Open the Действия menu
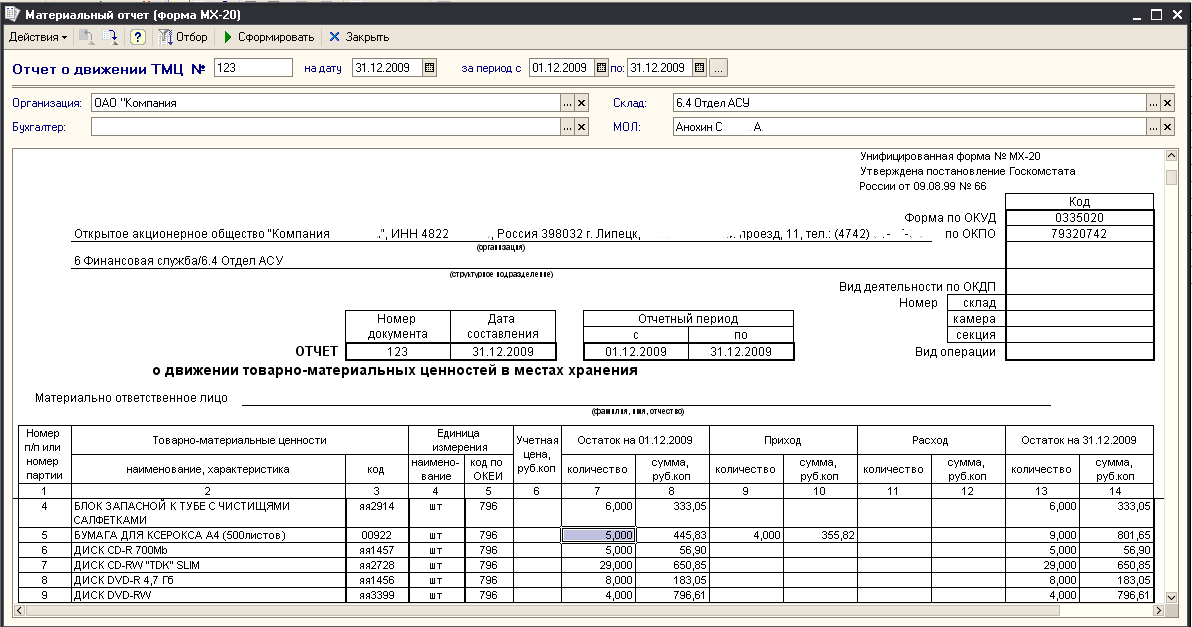 (x=37, y=36)
